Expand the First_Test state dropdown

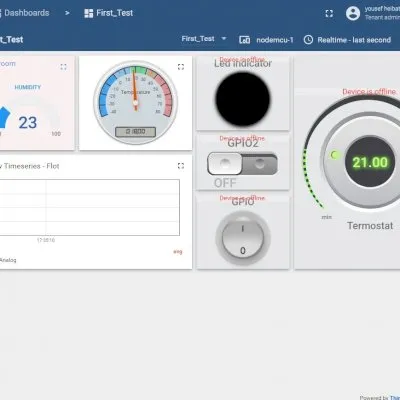click(204, 39)
